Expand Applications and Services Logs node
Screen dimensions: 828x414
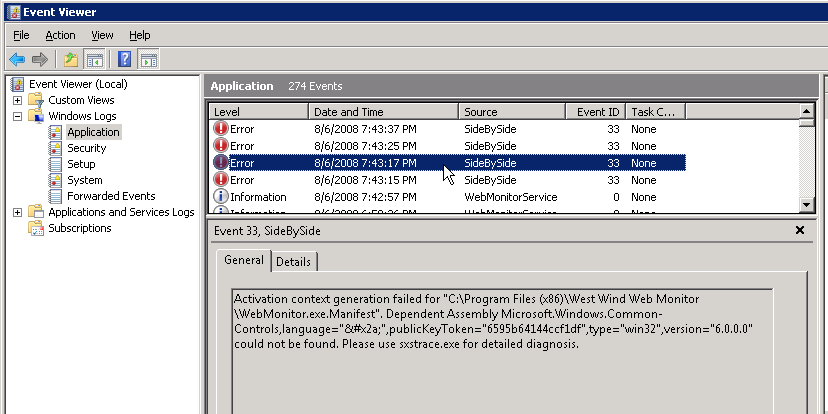18,212
